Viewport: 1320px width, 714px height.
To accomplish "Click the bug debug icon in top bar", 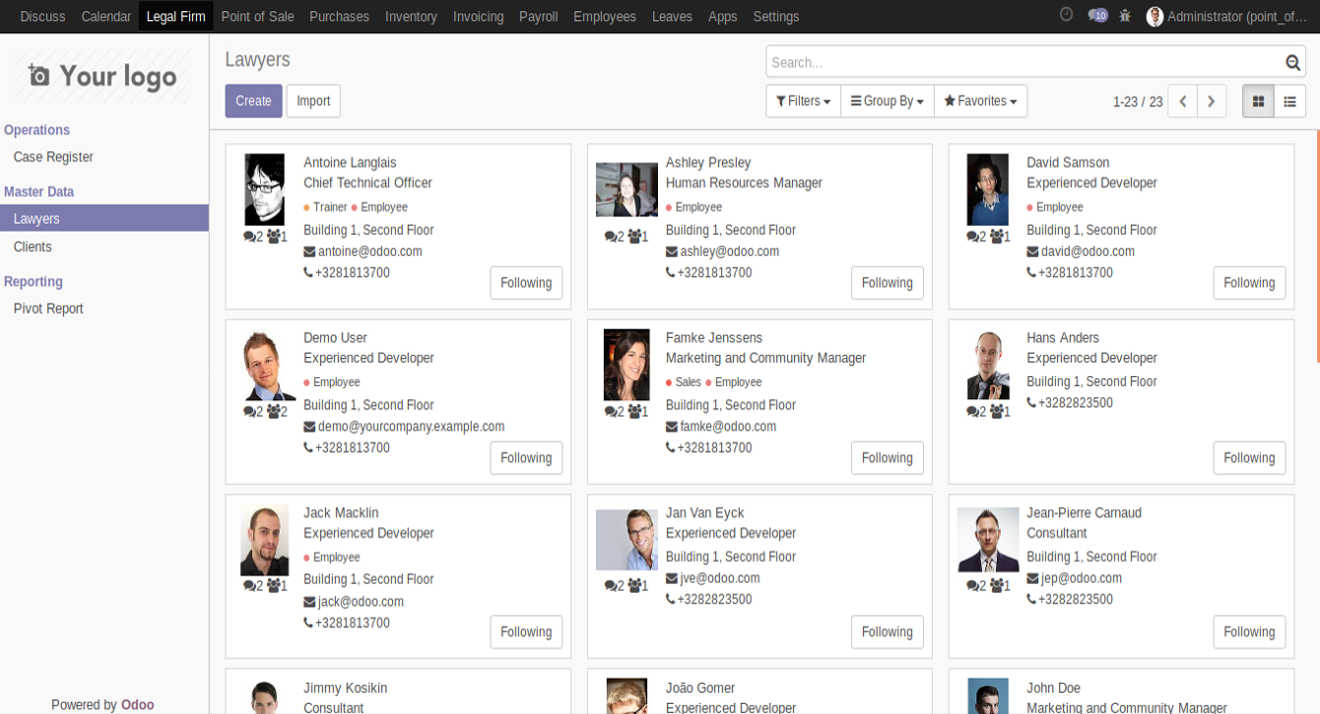I will pyautogui.click(x=1125, y=16).
